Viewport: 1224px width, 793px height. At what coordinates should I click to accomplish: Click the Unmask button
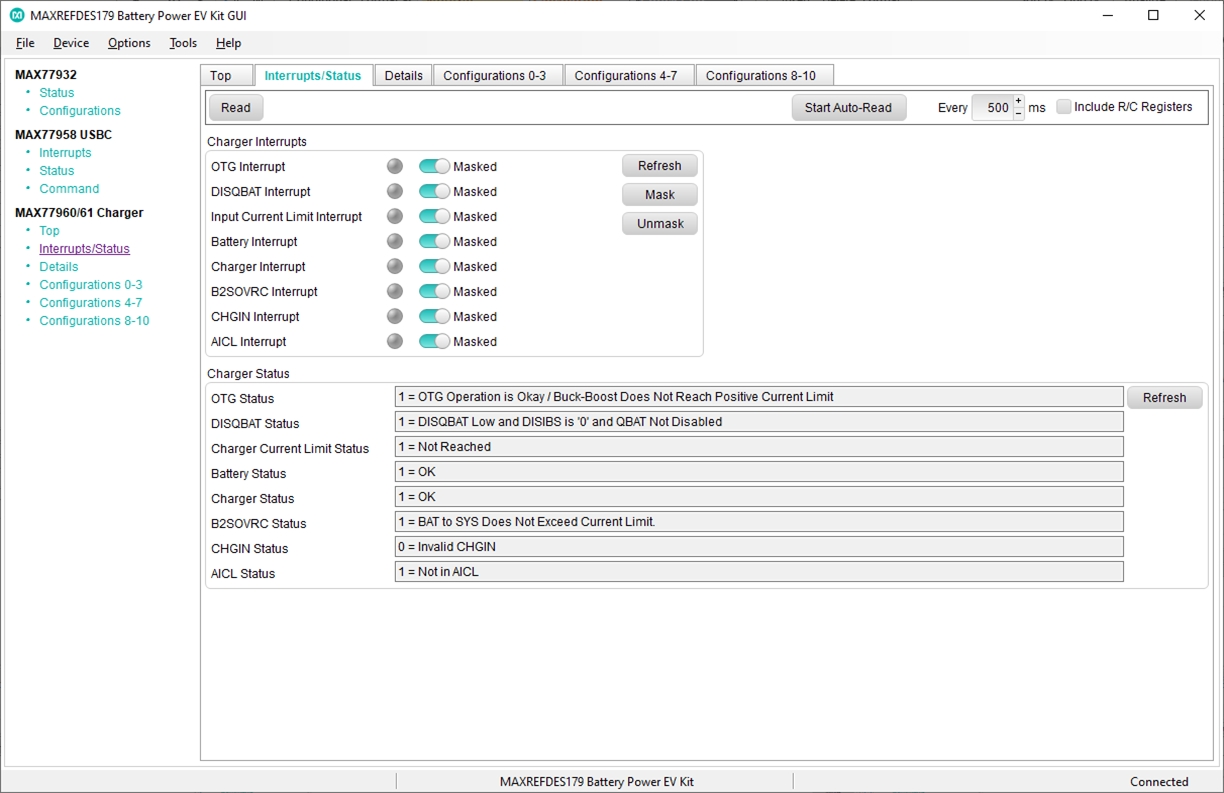pyautogui.click(x=660, y=224)
